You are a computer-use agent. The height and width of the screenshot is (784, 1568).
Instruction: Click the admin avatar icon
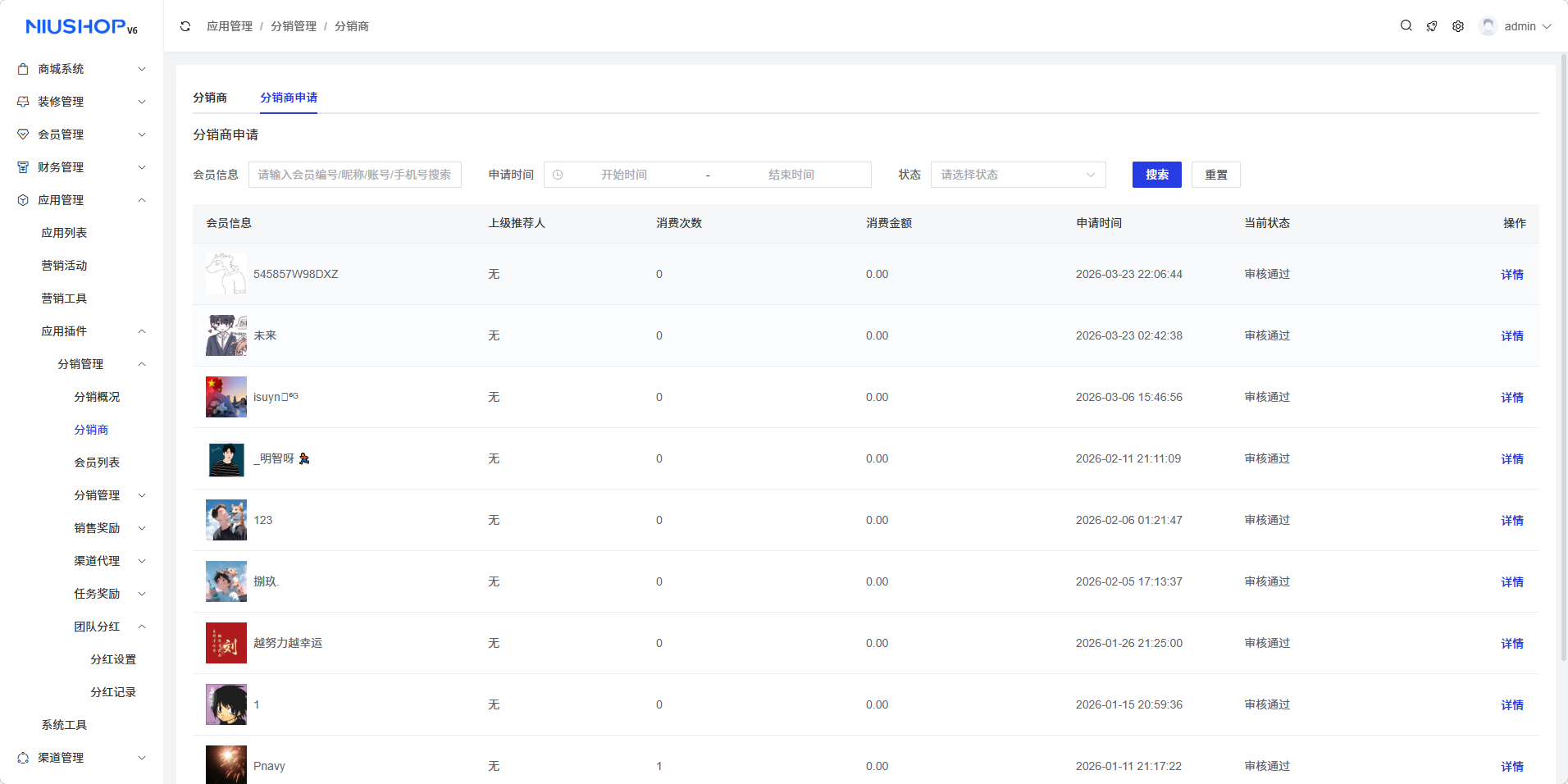[x=1488, y=26]
